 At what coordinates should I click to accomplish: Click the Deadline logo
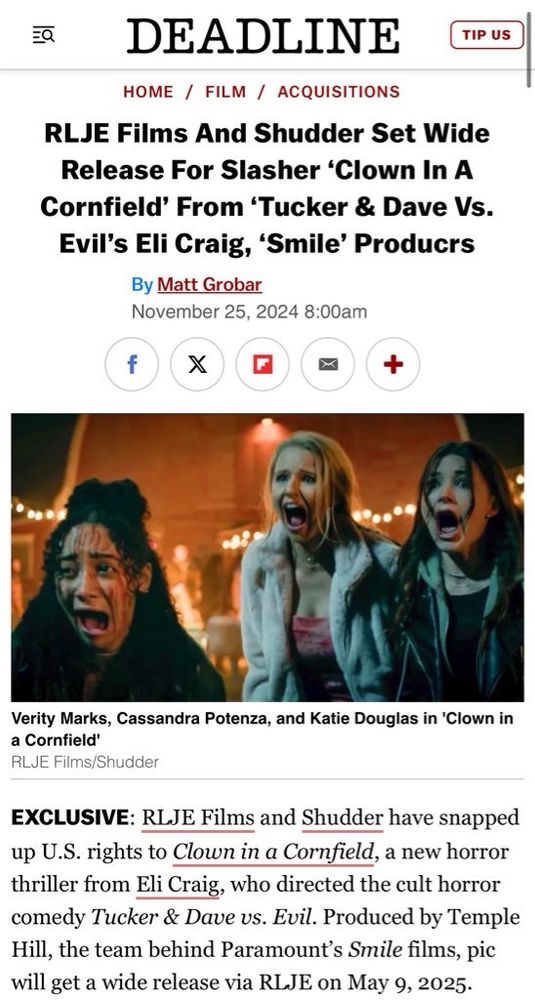point(263,36)
